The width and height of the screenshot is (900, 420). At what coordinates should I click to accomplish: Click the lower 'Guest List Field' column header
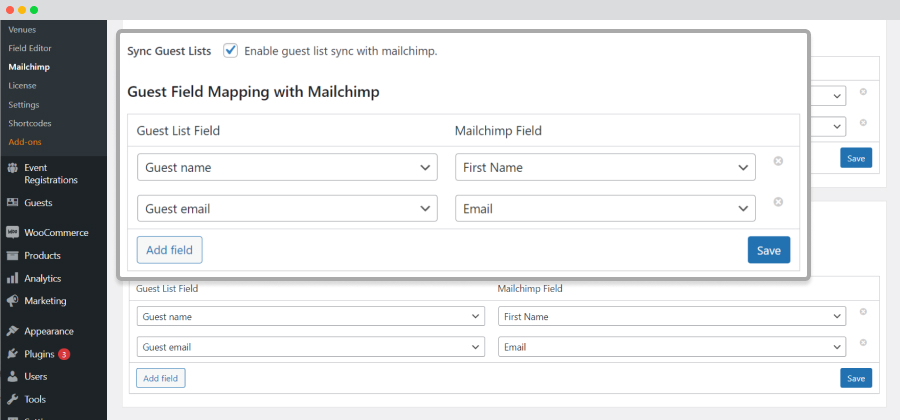[x=167, y=289]
